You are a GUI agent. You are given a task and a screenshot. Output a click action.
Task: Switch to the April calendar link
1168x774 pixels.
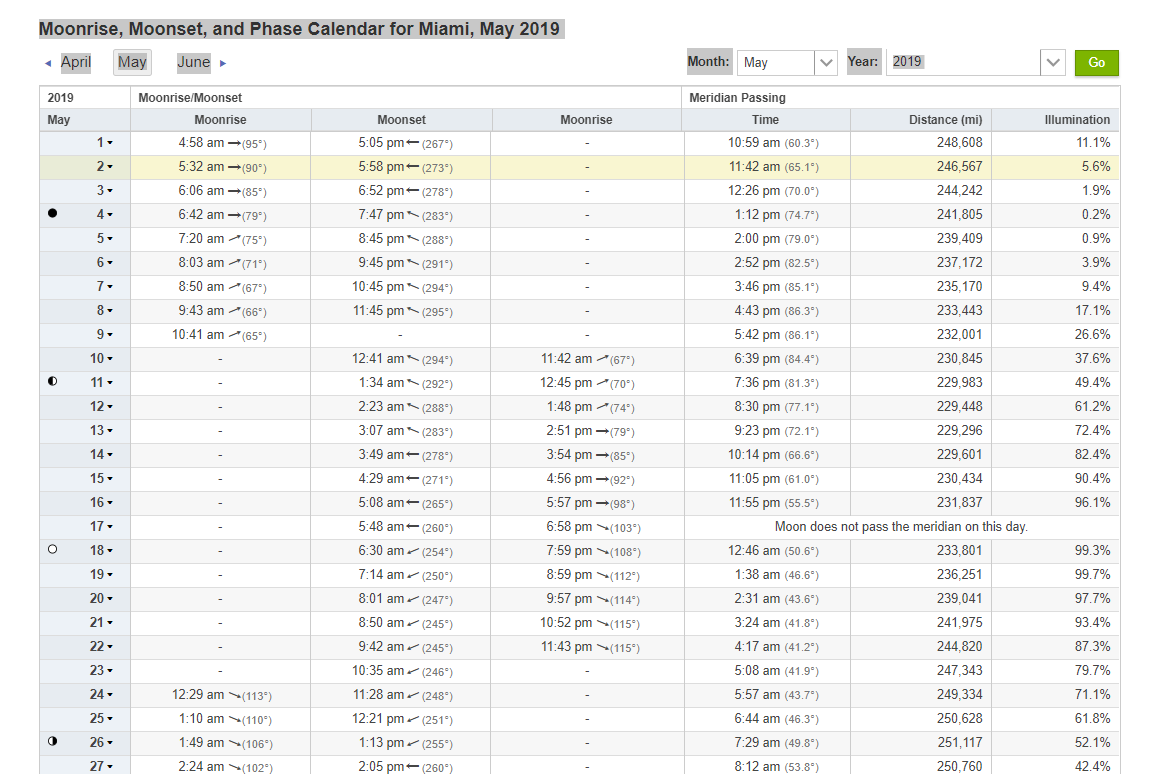[76, 62]
